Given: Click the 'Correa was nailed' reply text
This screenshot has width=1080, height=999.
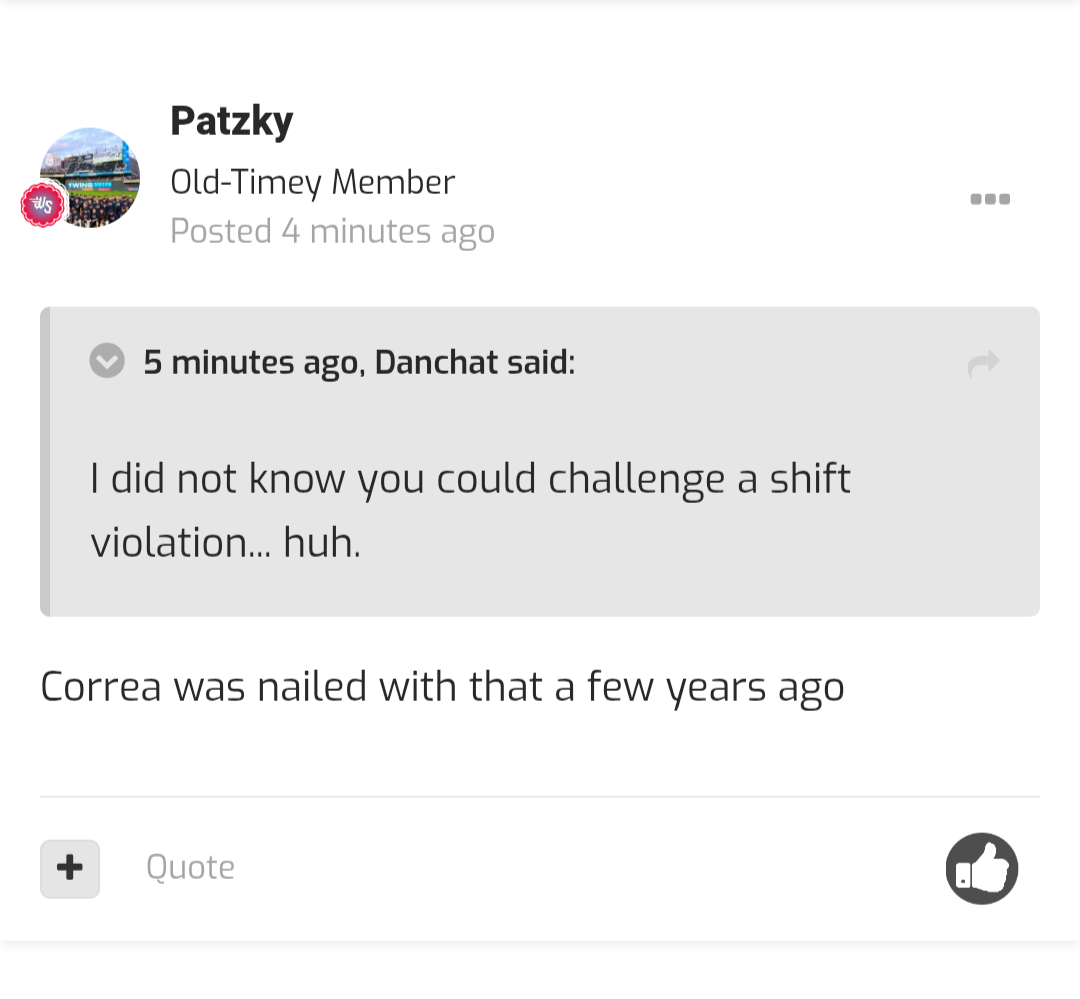Looking at the screenshot, I should coord(250,687).
